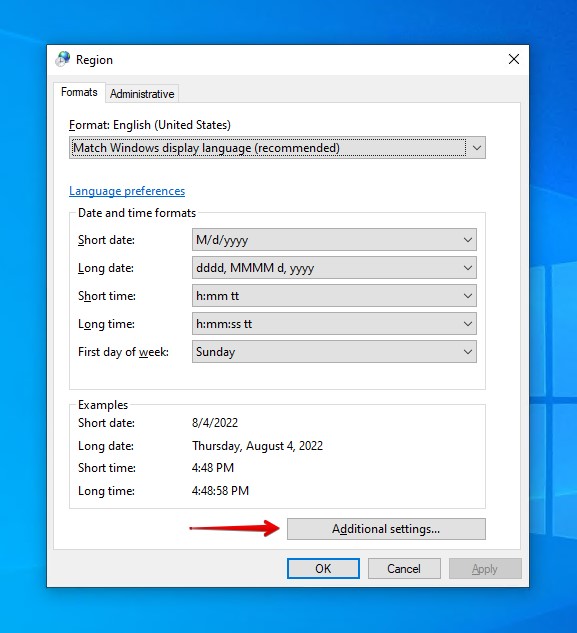This screenshot has width=577, height=633.
Task: Click the example Thursday, August 4, 2022
Action: click(258, 446)
